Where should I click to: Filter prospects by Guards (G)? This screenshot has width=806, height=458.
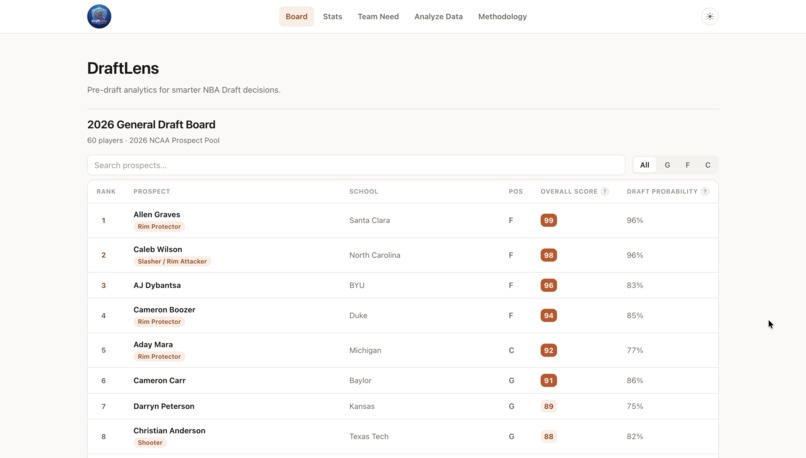click(667, 165)
